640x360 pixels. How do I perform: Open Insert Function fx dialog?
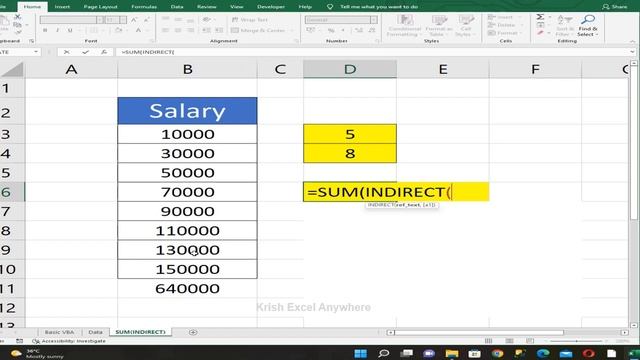tap(104, 52)
